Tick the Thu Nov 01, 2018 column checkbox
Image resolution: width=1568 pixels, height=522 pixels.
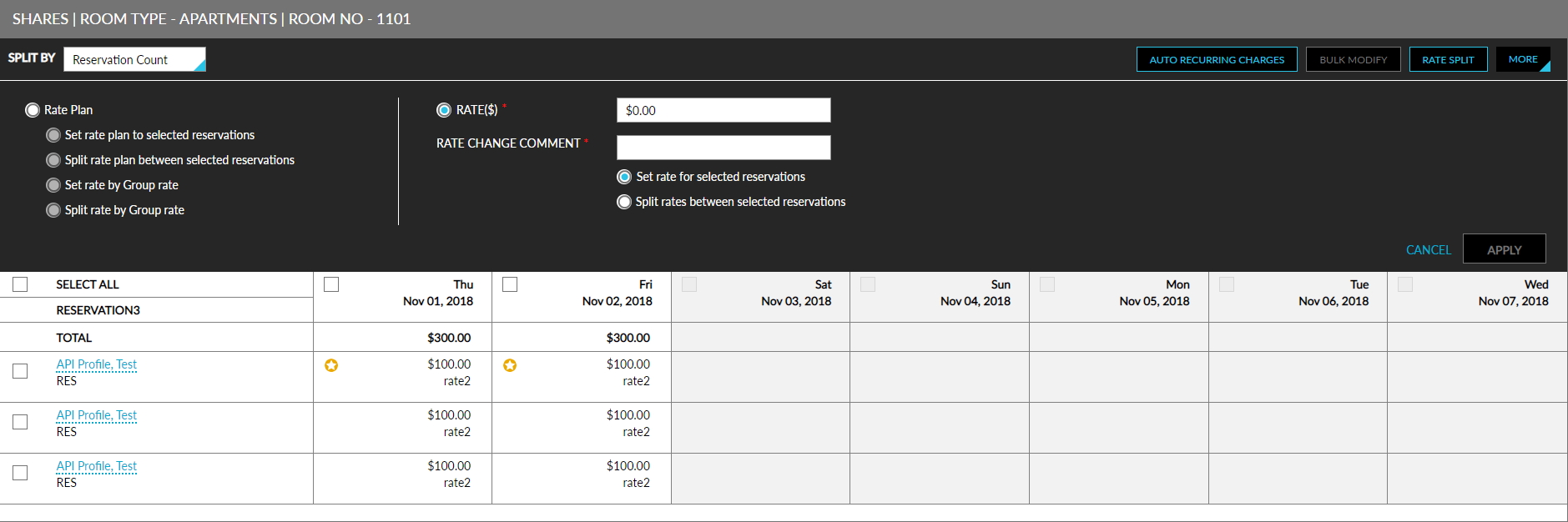[x=331, y=284]
